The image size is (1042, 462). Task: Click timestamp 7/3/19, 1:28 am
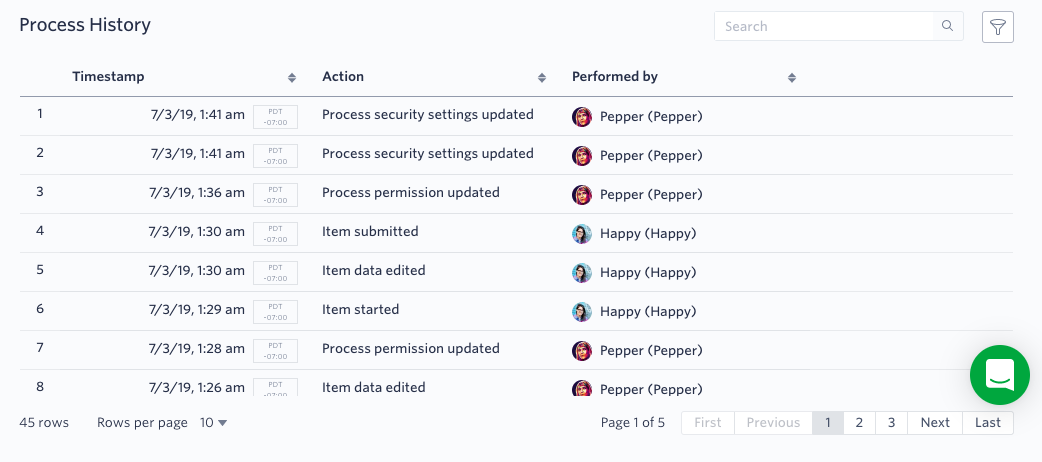coord(197,348)
